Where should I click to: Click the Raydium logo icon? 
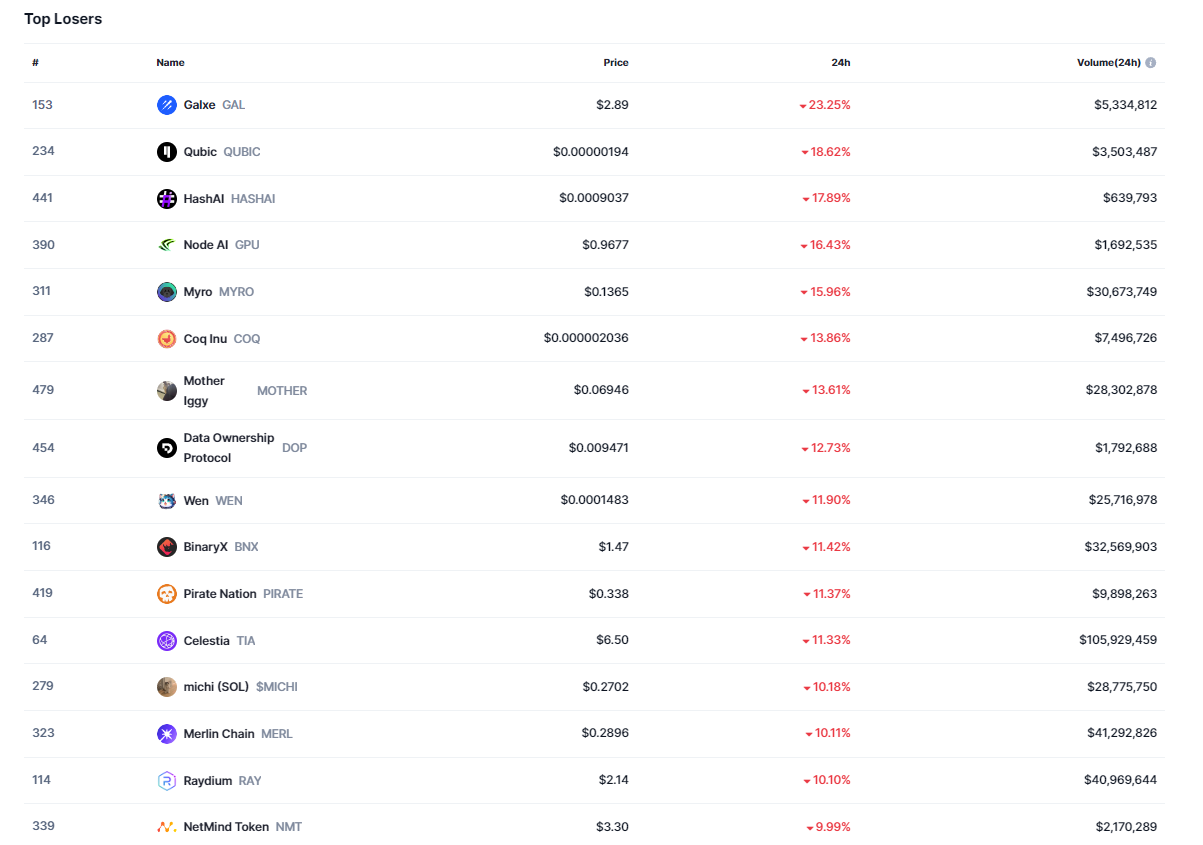click(167, 781)
